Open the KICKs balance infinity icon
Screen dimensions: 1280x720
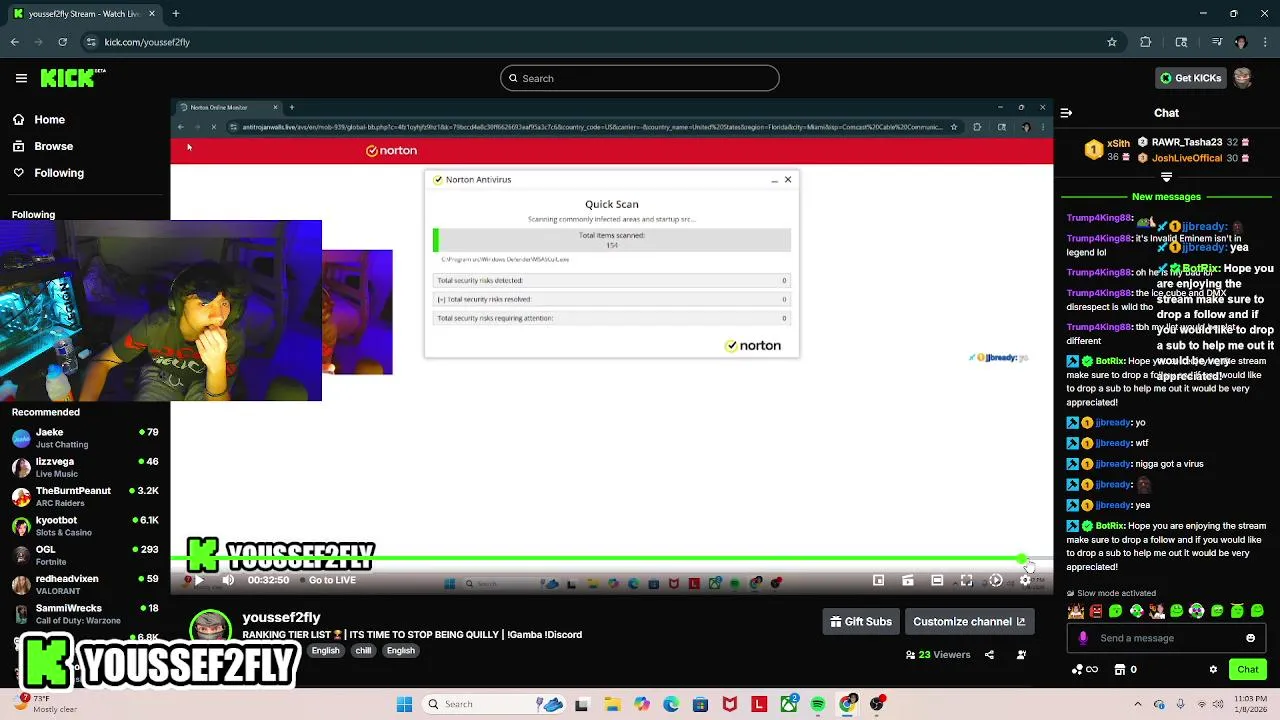pyautogui.click(x=1085, y=670)
